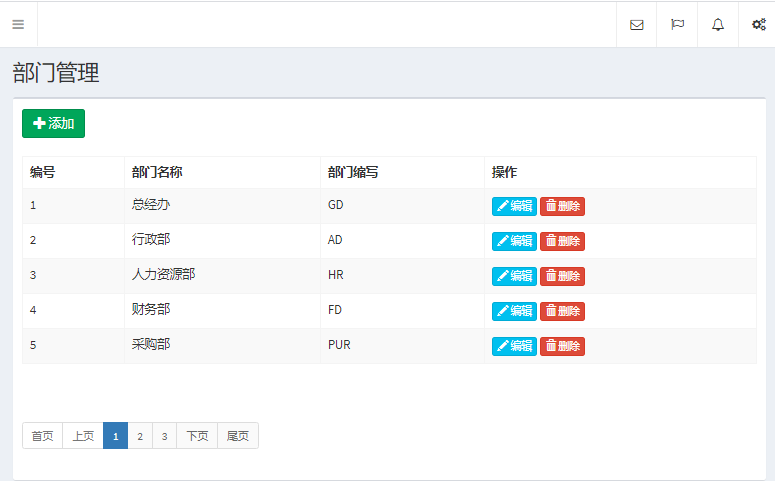Open the gears settings icon
Image resolution: width=775 pixels, height=481 pixels.
tap(759, 24)
